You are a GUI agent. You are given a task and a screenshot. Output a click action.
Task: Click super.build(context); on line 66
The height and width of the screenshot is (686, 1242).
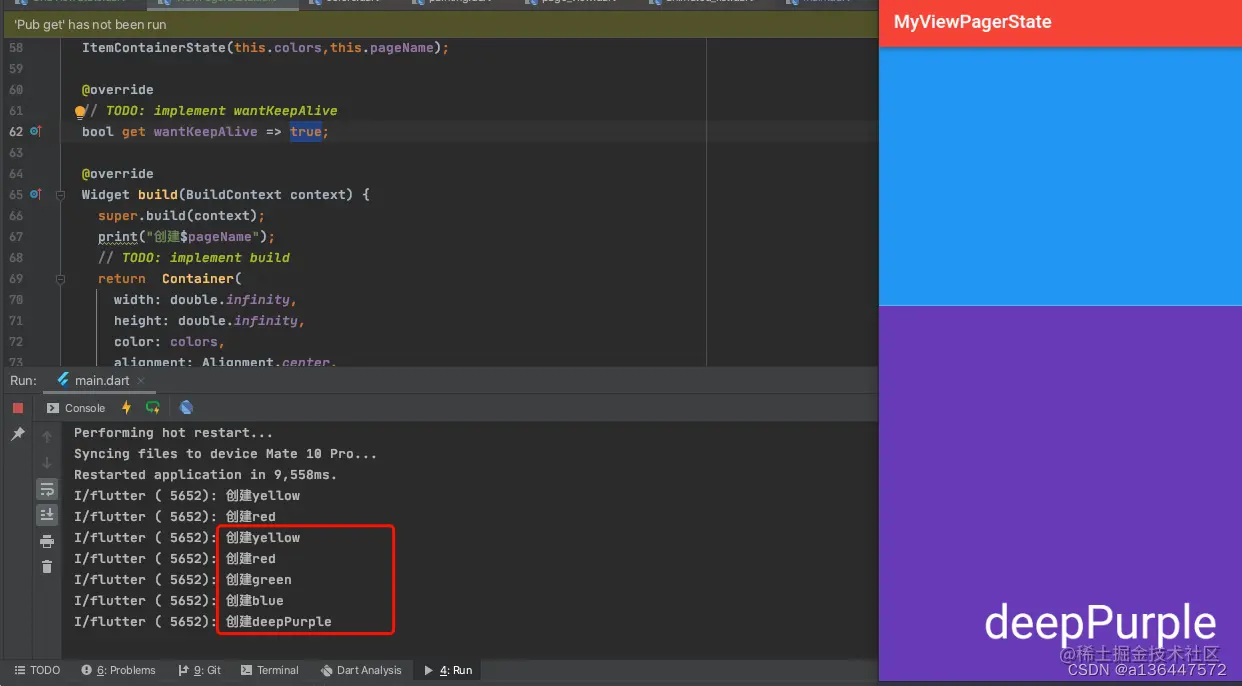click(181, 216)
